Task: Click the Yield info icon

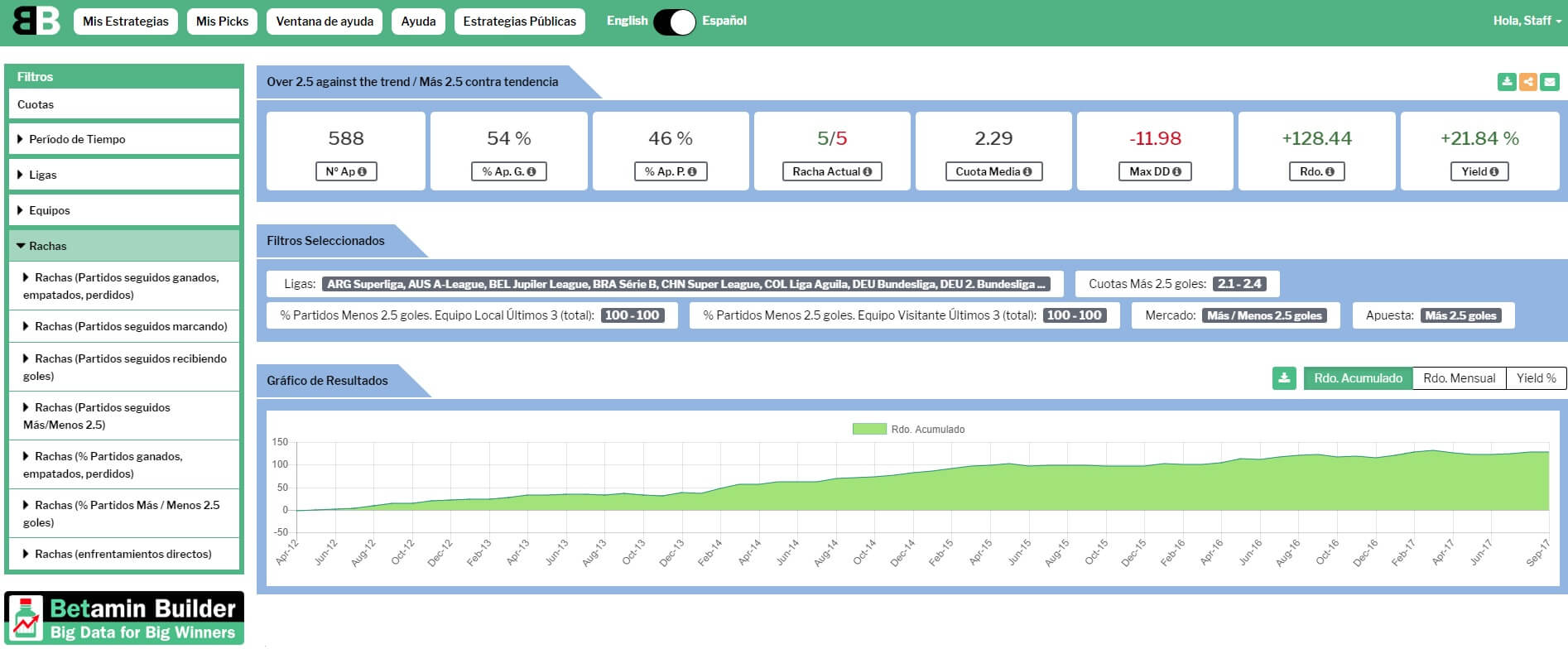Action: (1494, 172)
